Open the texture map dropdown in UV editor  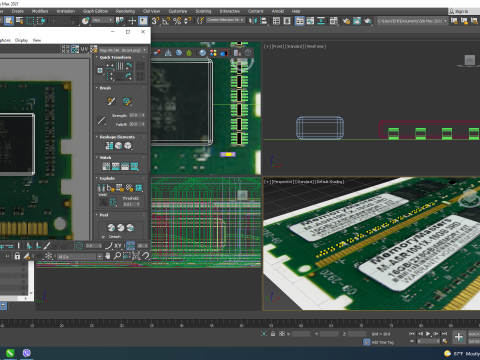(123, 50)
